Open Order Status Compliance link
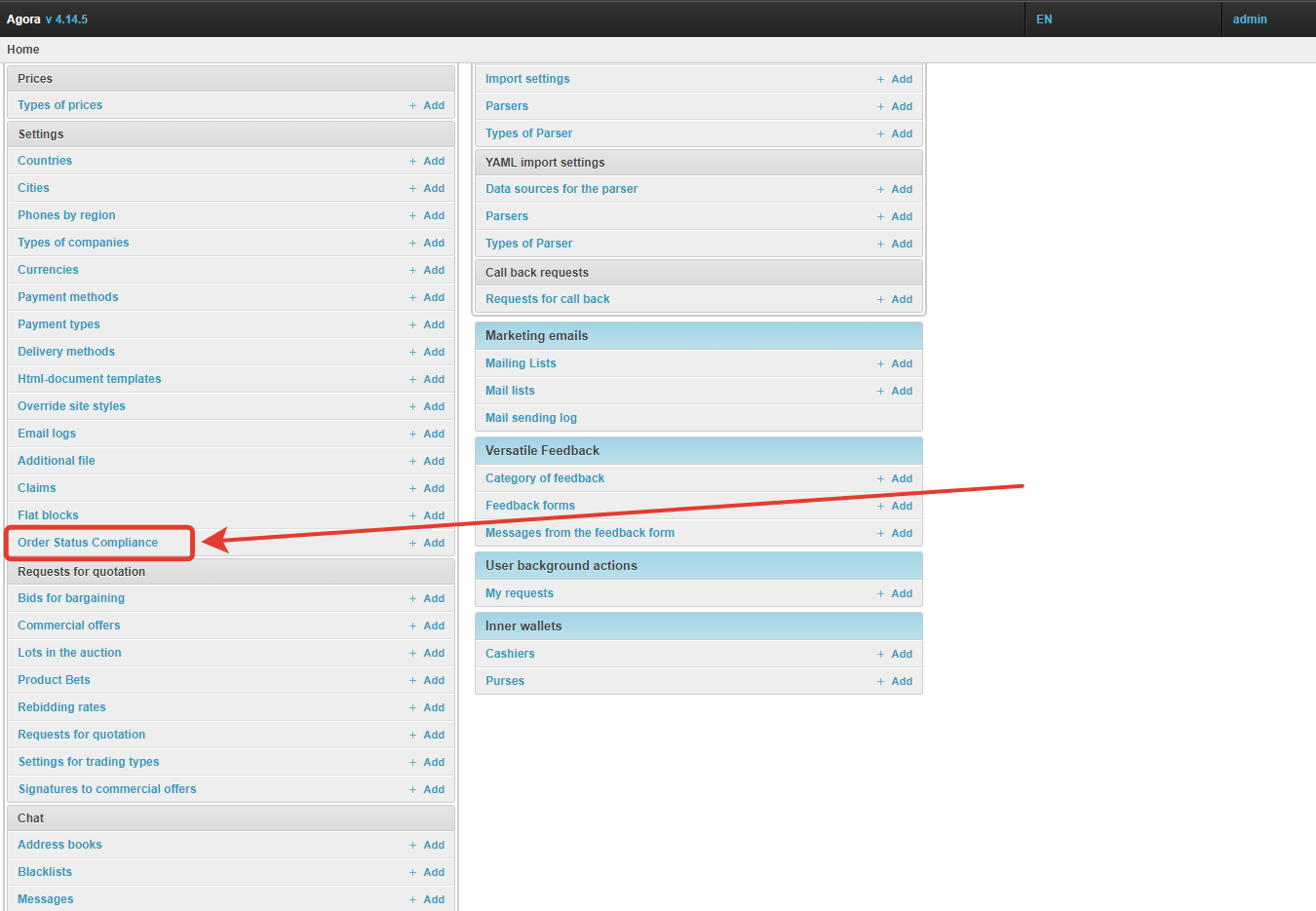Image resolution: width=1316 pixels, height=911 pixels. pos(88,543)
